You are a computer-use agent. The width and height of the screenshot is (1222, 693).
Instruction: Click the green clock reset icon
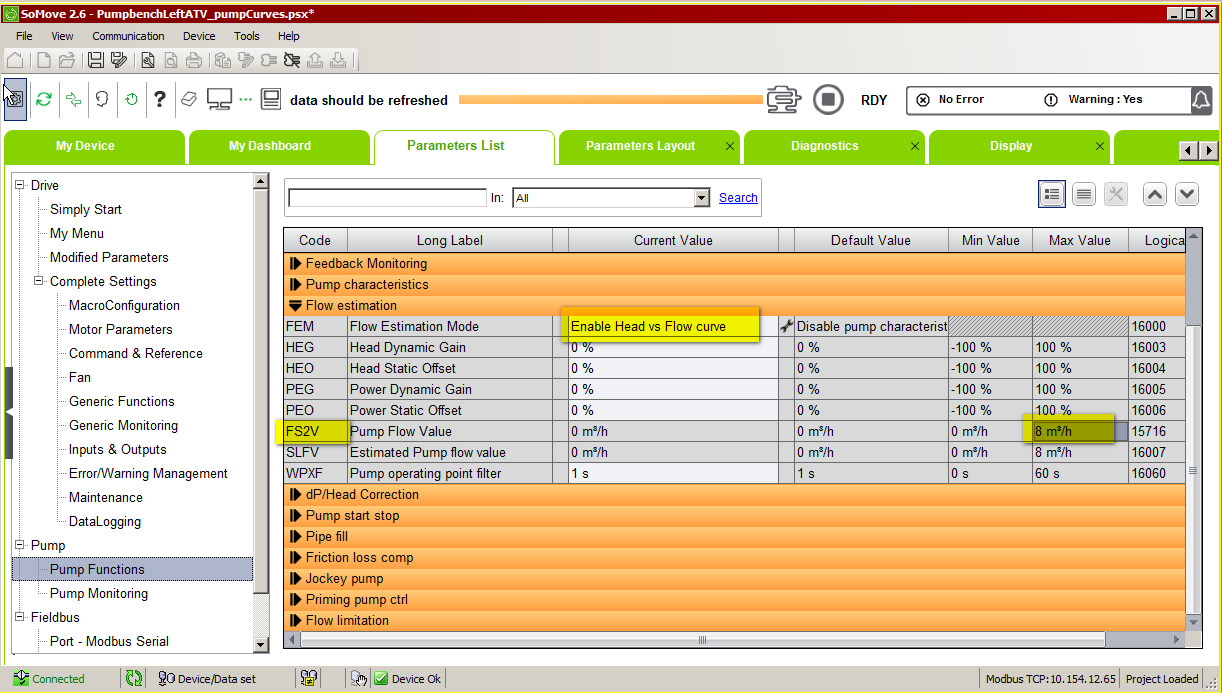131,99
